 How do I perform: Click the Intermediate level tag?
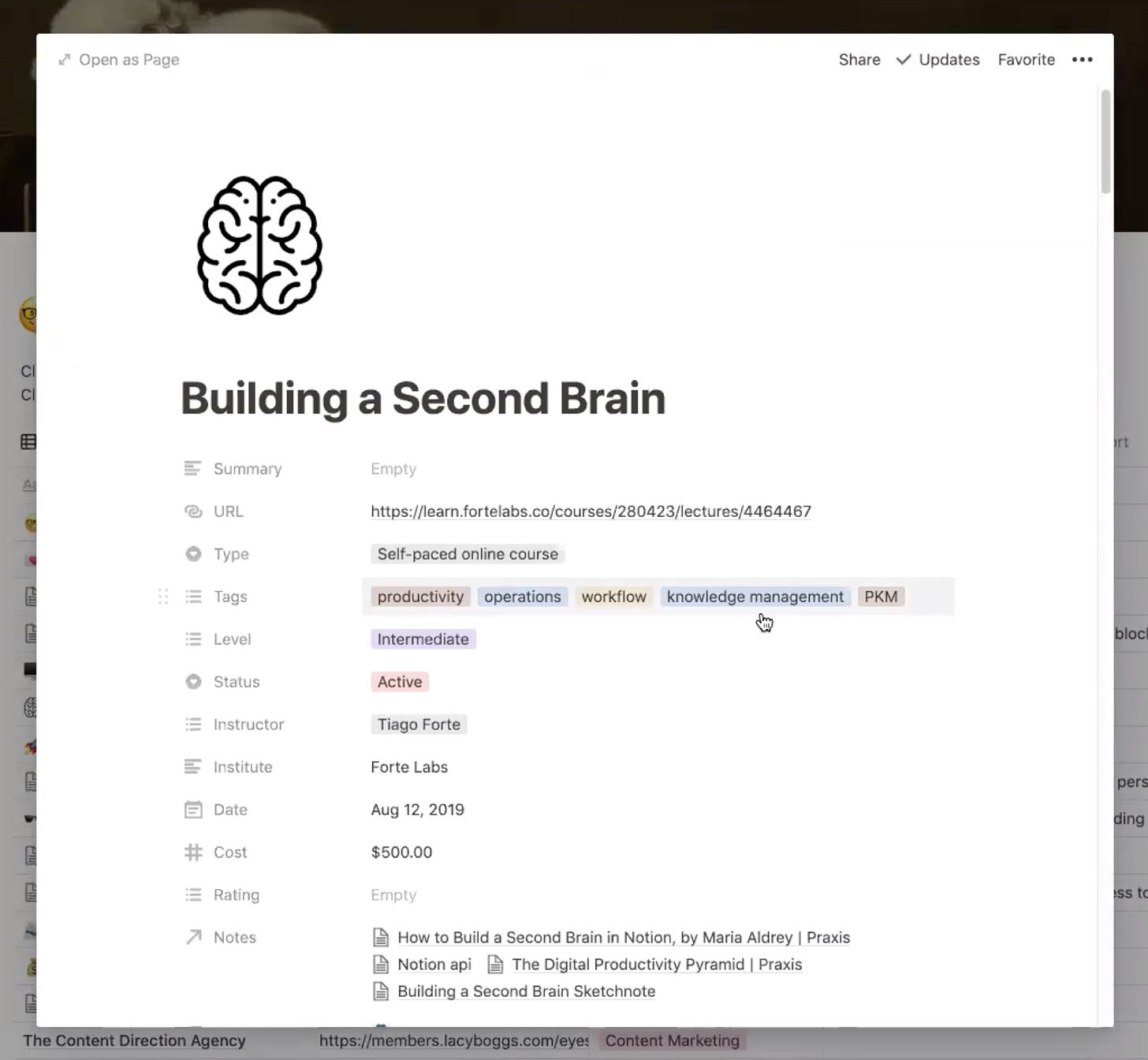pyautogui.click(x=423, y=639)
